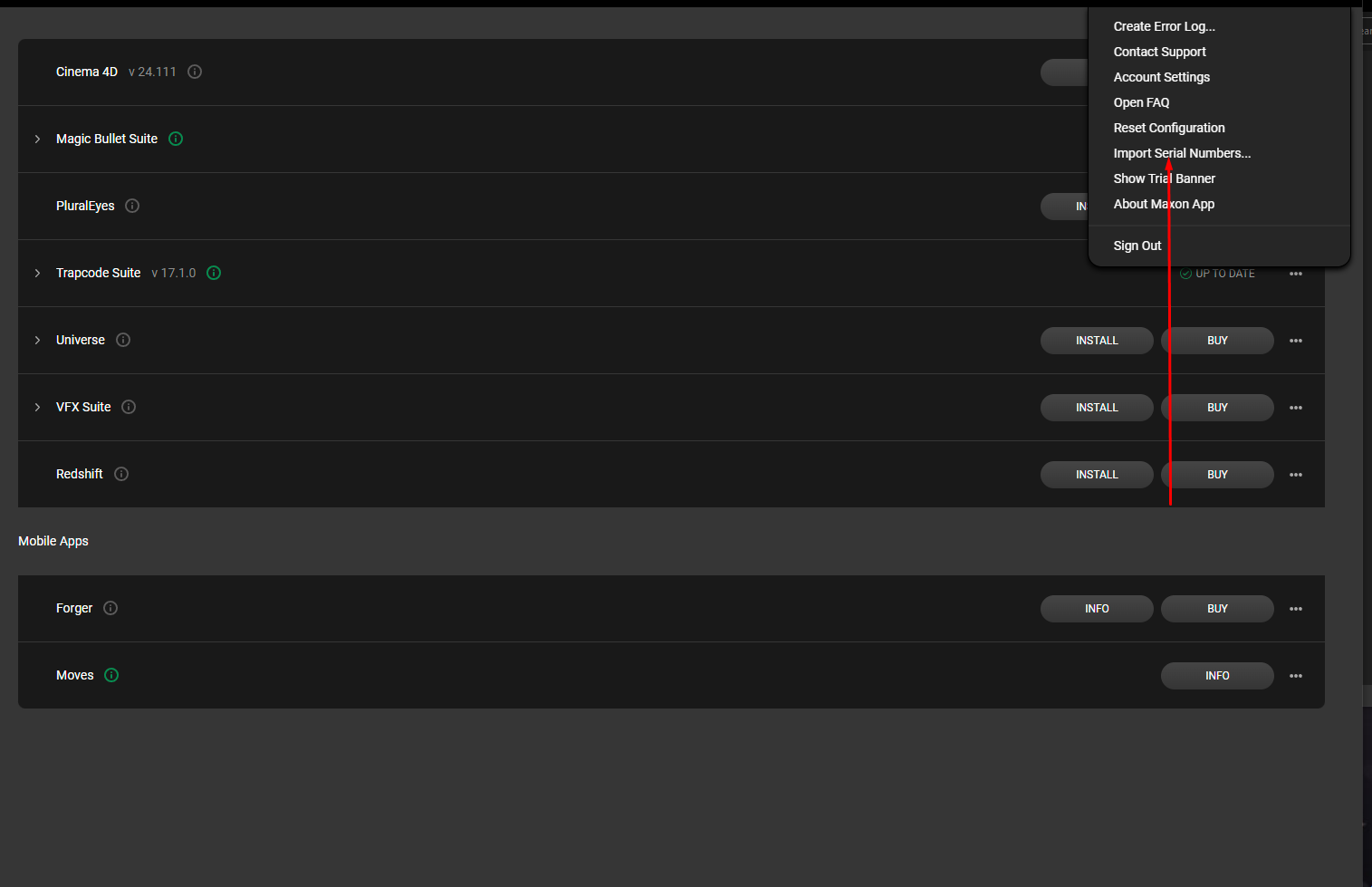Screen dimensions: 1372x887
Task: Open Cinema 4D info icon
Action: tap(195, 72)
